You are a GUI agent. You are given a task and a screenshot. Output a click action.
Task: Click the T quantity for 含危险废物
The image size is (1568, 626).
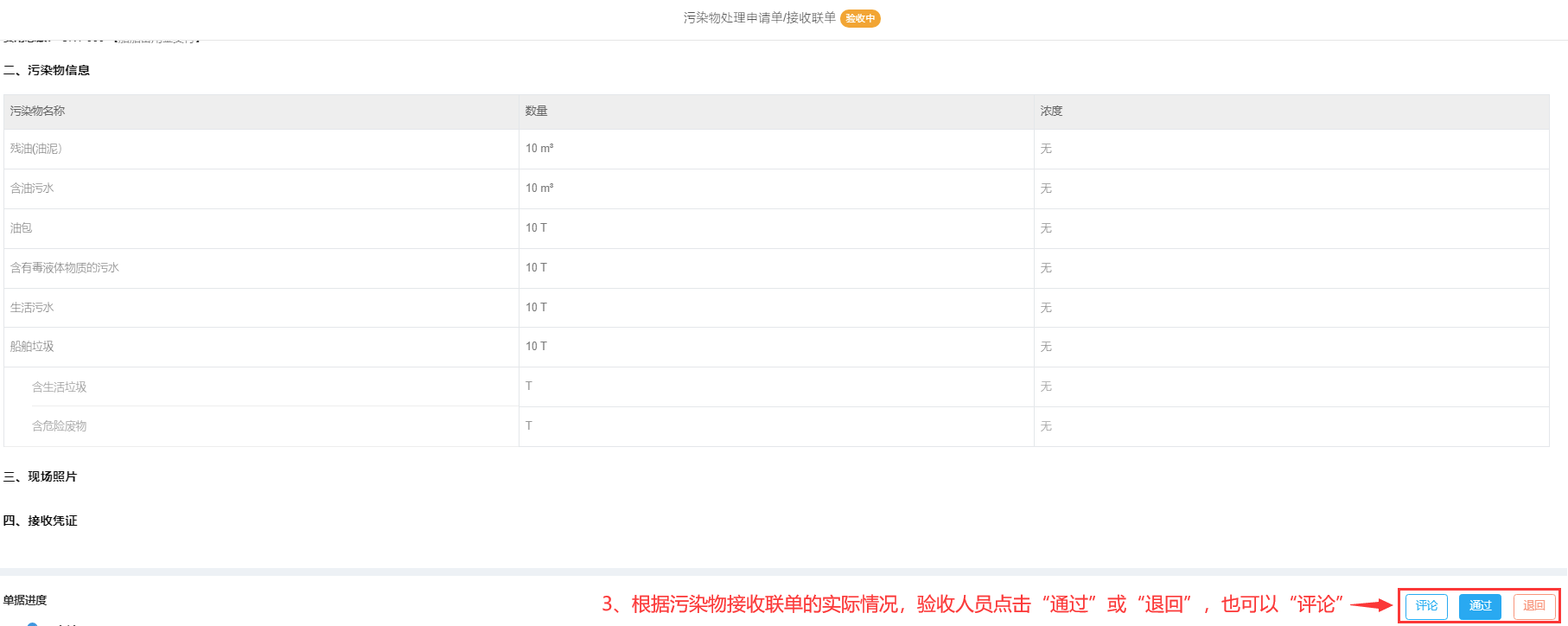(x=529, y=426)
